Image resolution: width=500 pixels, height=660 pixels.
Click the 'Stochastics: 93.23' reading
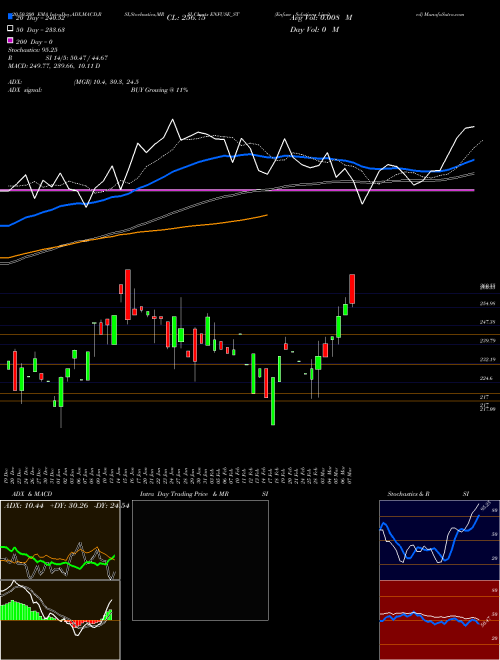click(x=33, y=50)
